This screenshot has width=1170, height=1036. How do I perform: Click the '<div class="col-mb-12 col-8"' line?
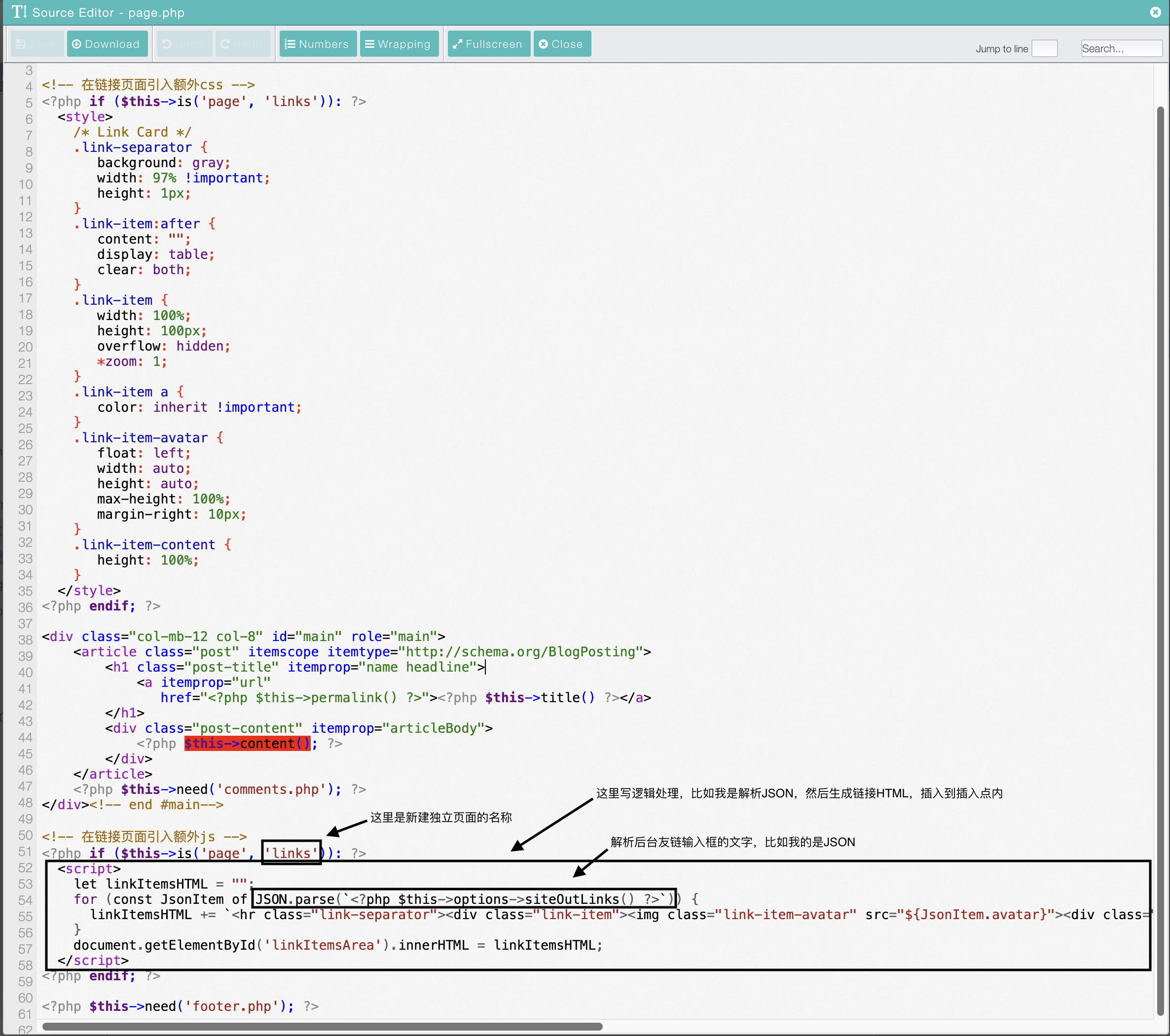tap(243, 637)
